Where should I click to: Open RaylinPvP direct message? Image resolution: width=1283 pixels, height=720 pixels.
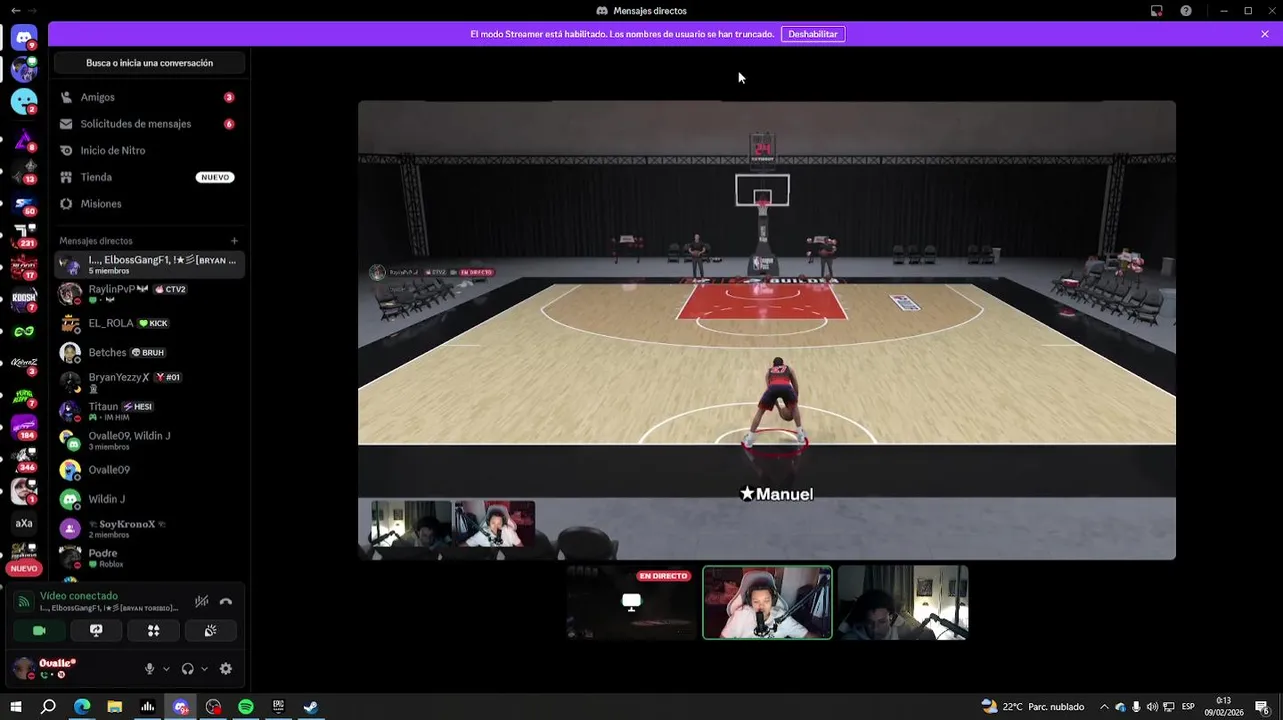(149, 294)
